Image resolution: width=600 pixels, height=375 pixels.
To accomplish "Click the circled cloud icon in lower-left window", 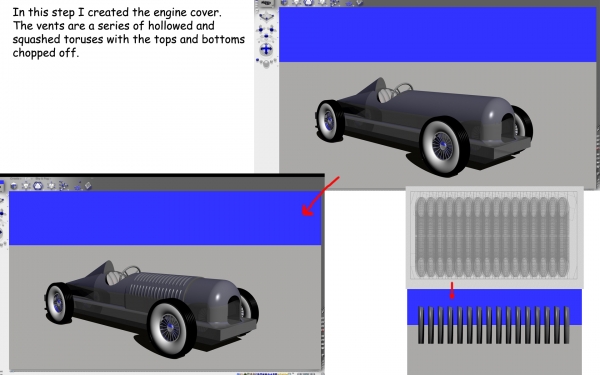I will [x=38, y=186].
